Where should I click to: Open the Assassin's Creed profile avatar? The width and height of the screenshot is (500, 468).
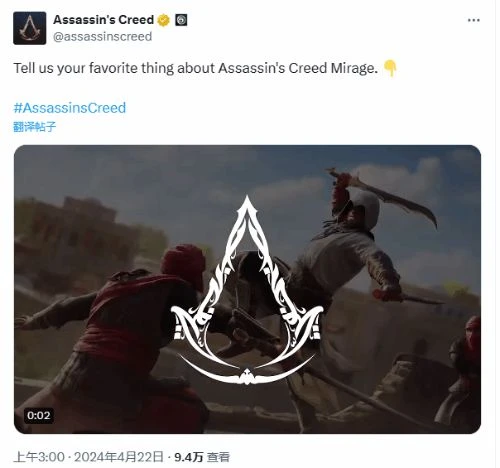click(x=30, y=28)
